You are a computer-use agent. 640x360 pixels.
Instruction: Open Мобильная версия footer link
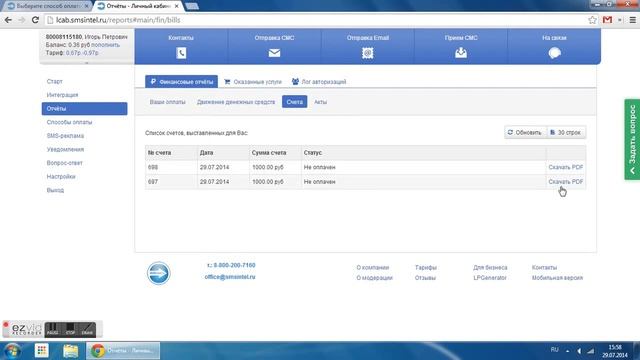point(557,278)
